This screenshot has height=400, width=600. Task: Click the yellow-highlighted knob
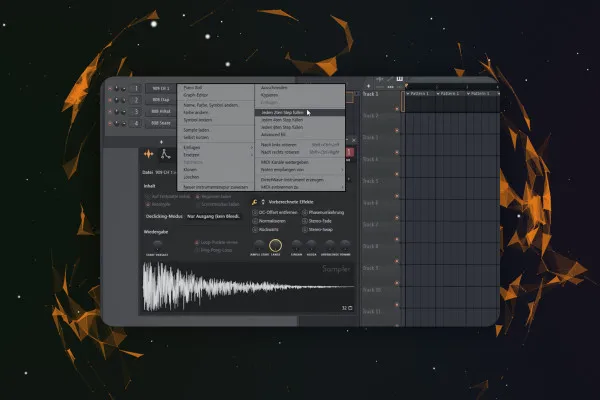[275, 245]
